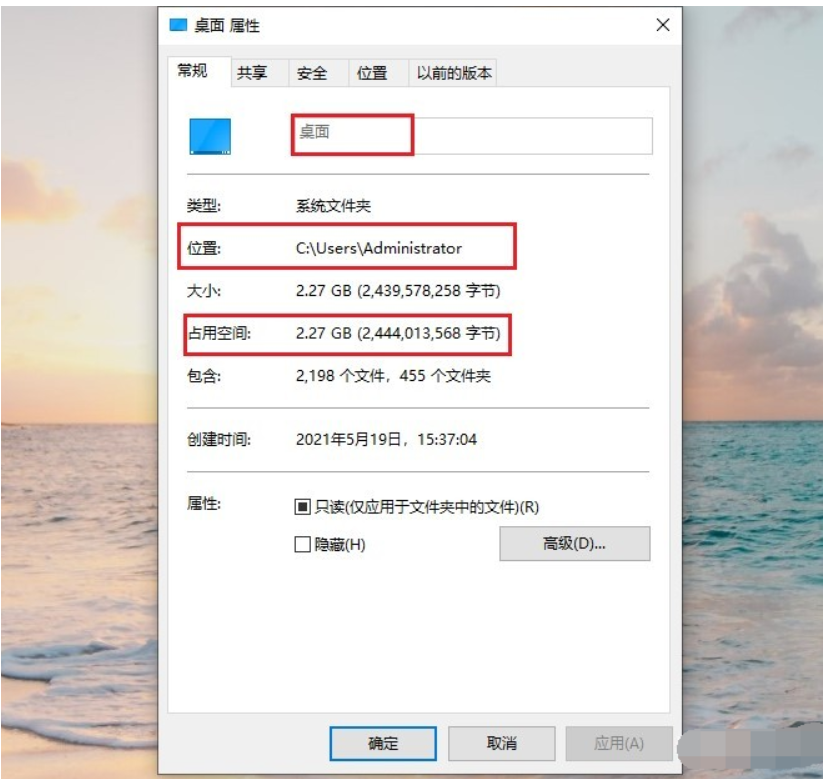Image resolution: width=825 pixels, height=779 pixels.
Task: Confirm with the 确定 button
Action: click(x=383, y=743)
